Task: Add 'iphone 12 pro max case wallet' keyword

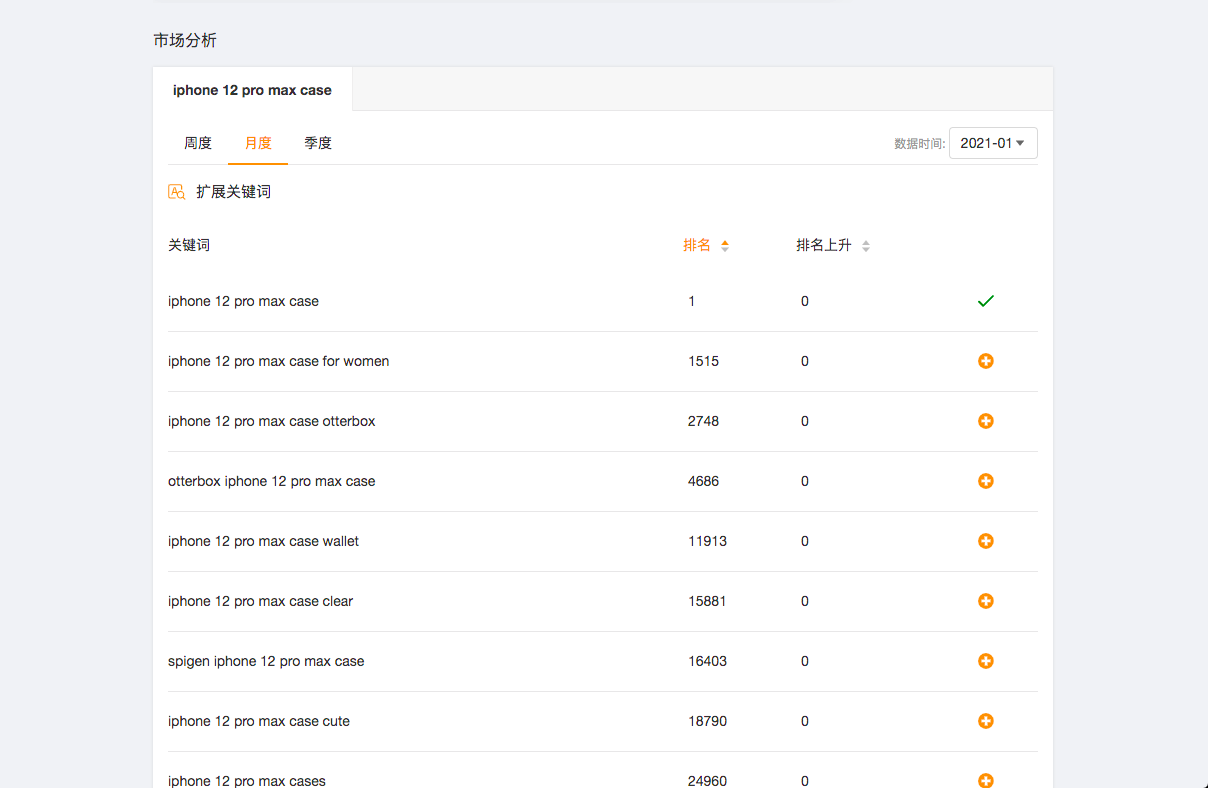Action: coord(985,541)
